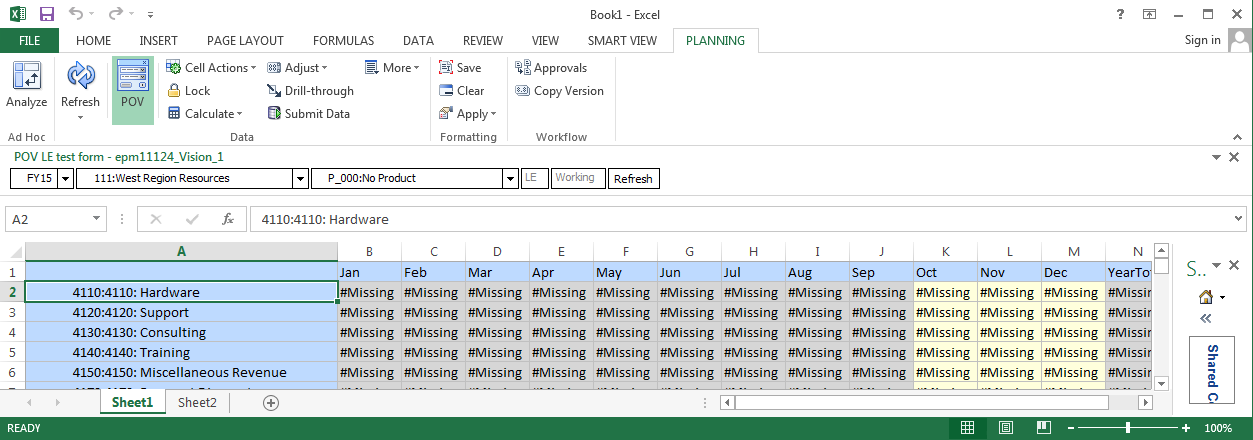Screen dimensions: 1253x440
Task: Switch to HOME ribbon tab
Action: coord(94,41)
